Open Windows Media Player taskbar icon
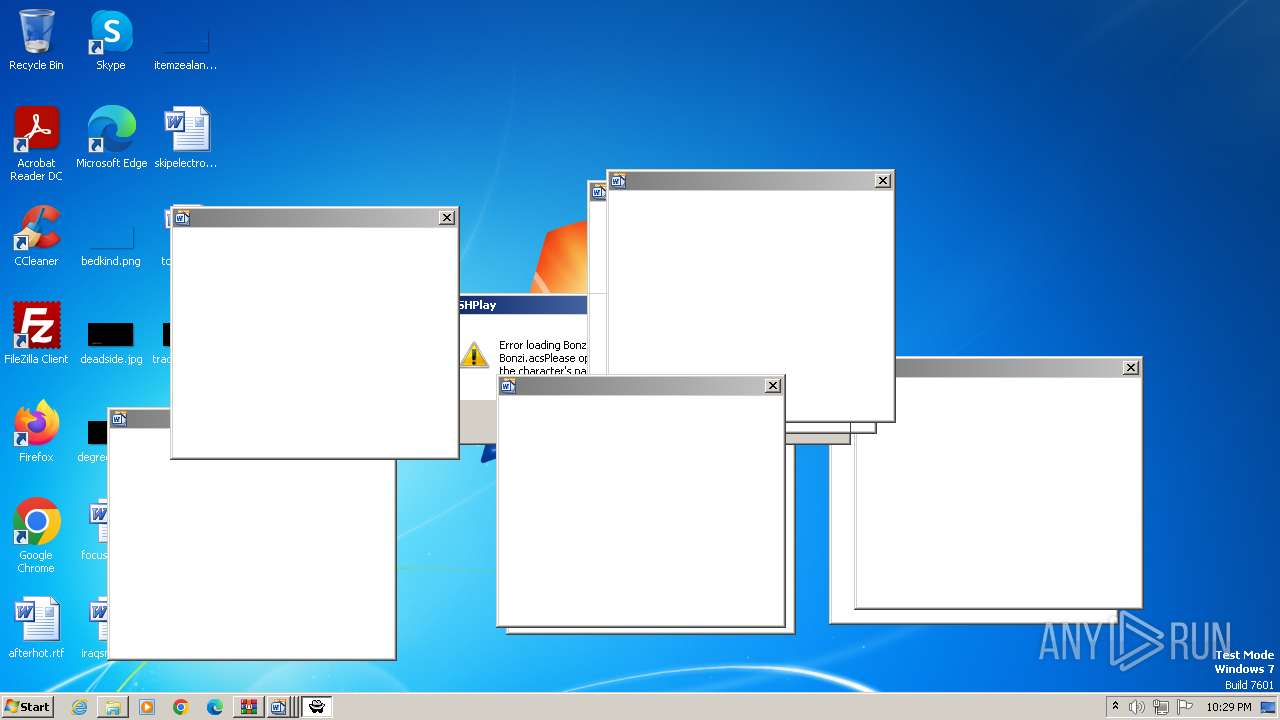The image size is (1280, 720). (x=147, y=707)
